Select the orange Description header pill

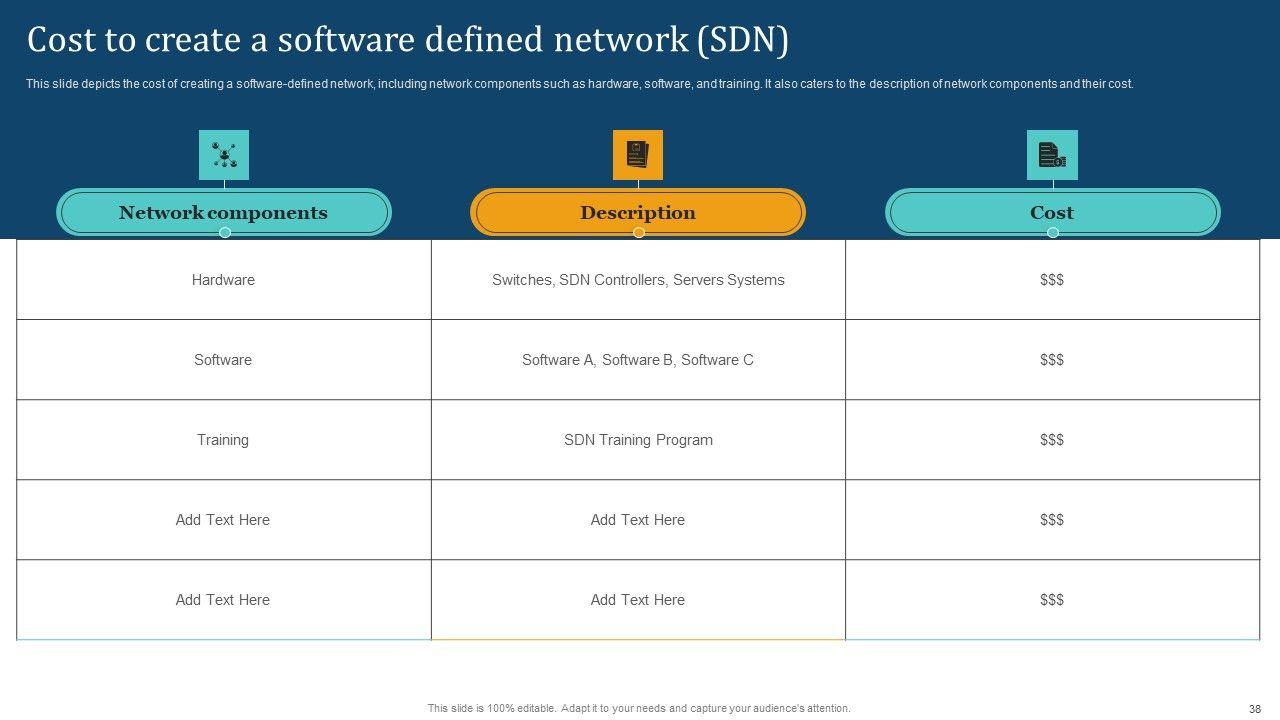[638, 212]
